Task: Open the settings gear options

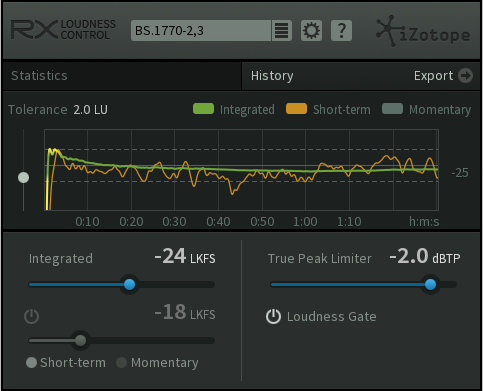Action: pos(311,31)
